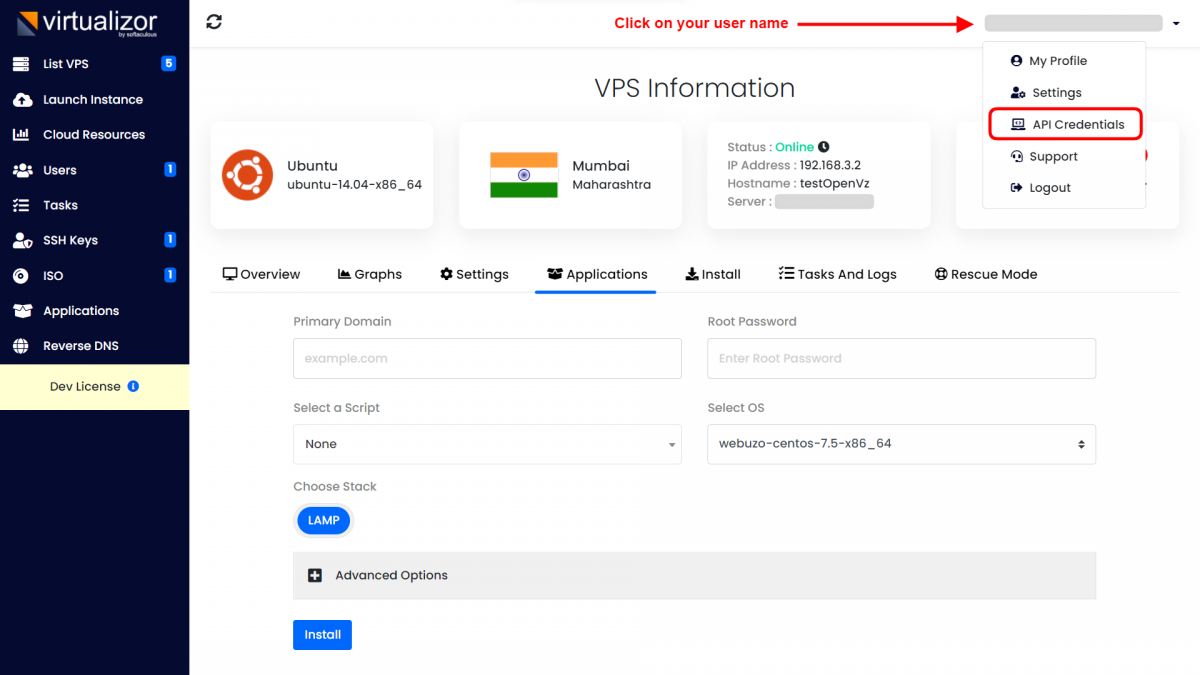Viewport: 1200px width, 675px height.
Task: Click the Reverse DNS globe icon
Action: pos(27,345)
